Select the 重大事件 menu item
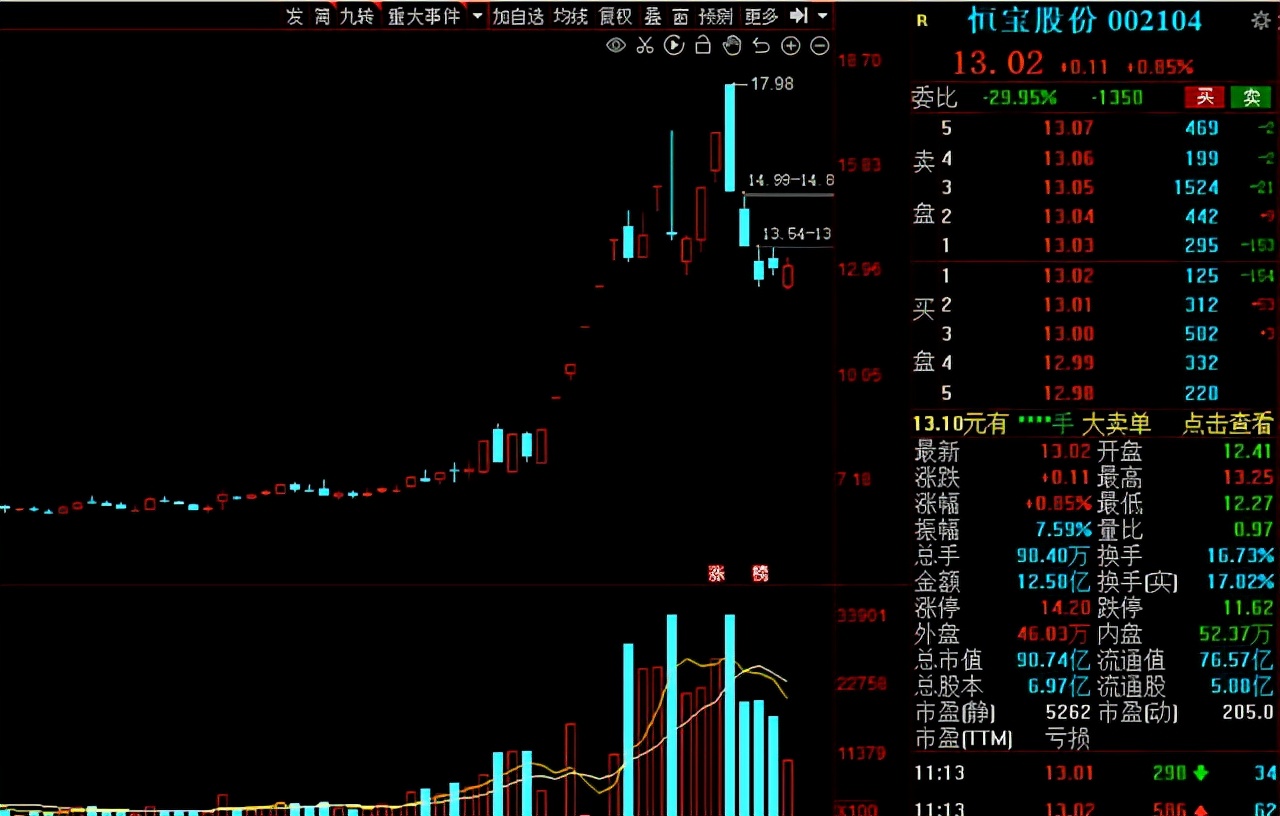Image resolution: width=1280 pixels, height=816 pixels. click(424, 16)
